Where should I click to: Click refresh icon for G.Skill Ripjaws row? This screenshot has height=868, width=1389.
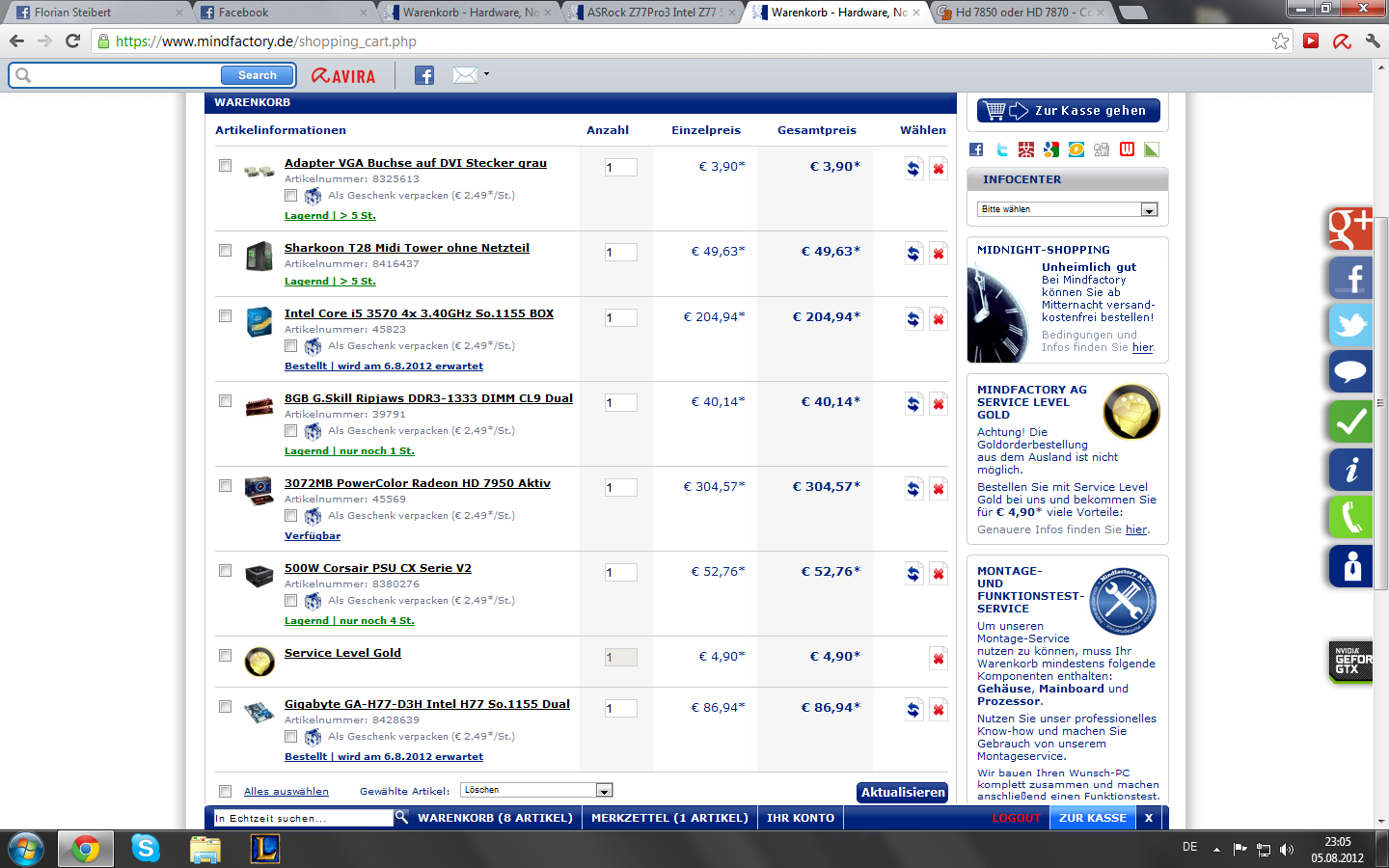[x=913, y=404]
